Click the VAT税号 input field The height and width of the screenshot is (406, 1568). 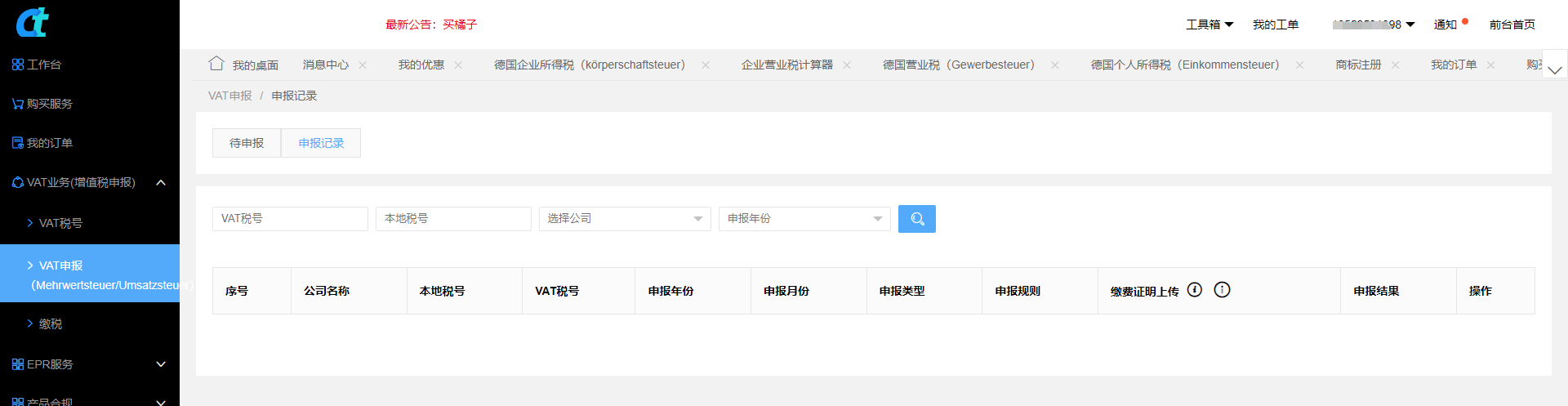point(289,219)
